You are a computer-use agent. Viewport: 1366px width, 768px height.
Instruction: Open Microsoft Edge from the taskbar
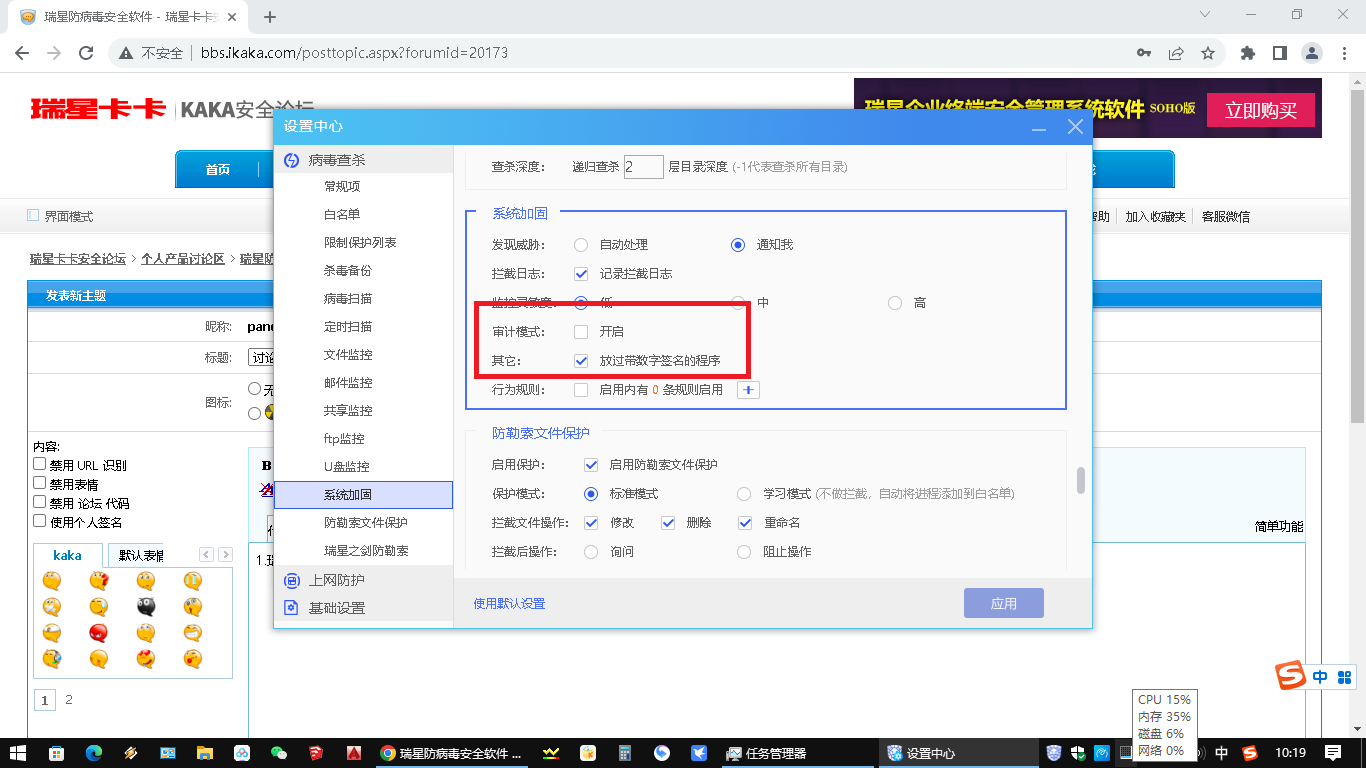pyautogui.click(x=94, y=753)
